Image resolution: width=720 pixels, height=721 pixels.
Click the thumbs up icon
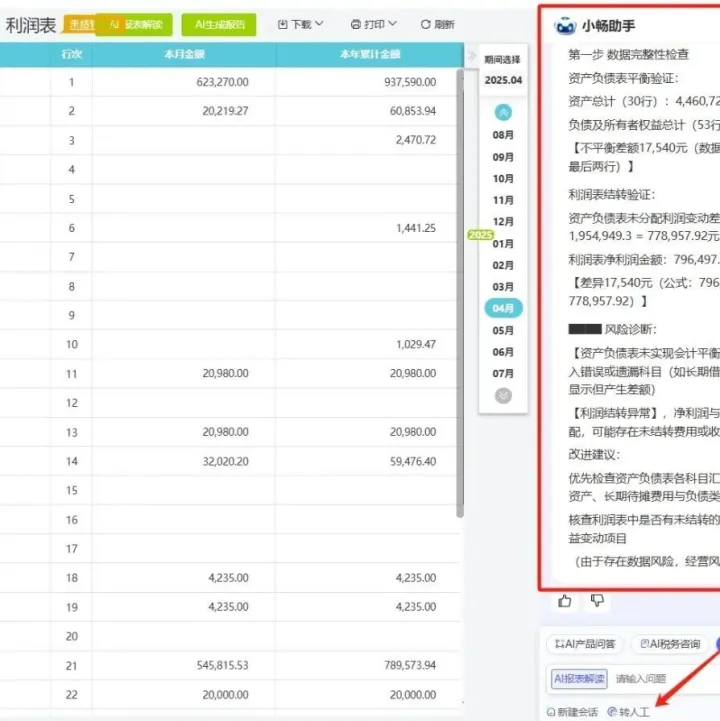point(565,601)
